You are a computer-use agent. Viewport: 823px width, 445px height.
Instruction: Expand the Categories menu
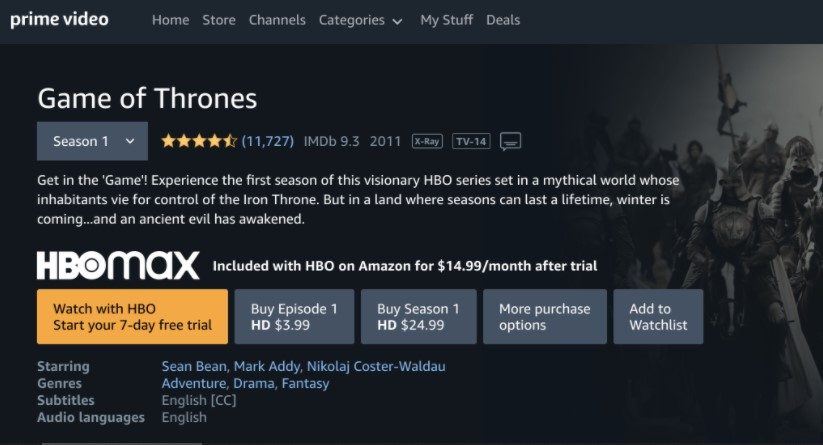(x=360, y=20)
